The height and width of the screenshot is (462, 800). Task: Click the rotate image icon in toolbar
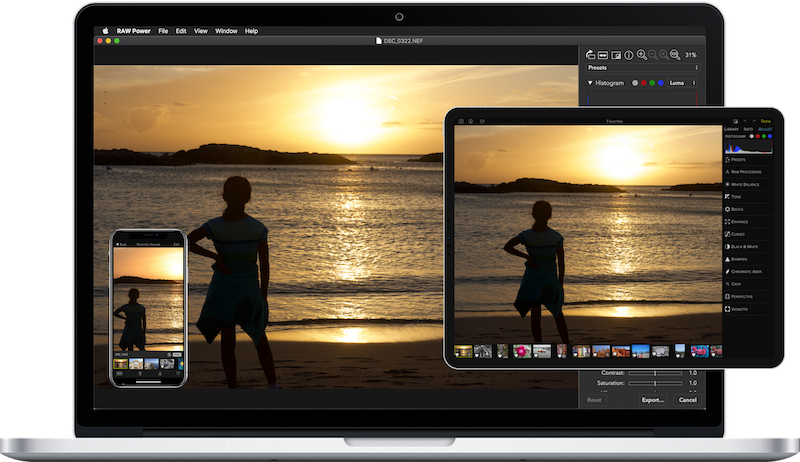click(x=591, y=54)
